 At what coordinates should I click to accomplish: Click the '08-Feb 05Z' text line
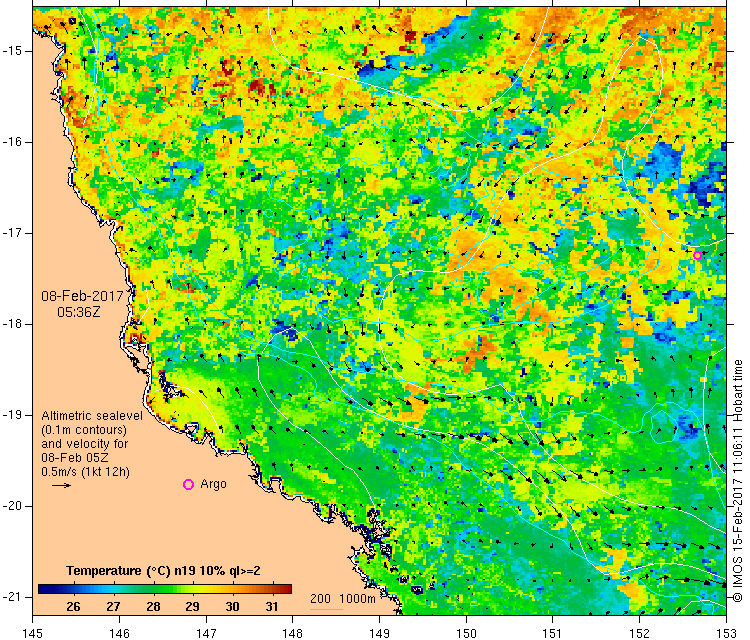tap(75, 457)
